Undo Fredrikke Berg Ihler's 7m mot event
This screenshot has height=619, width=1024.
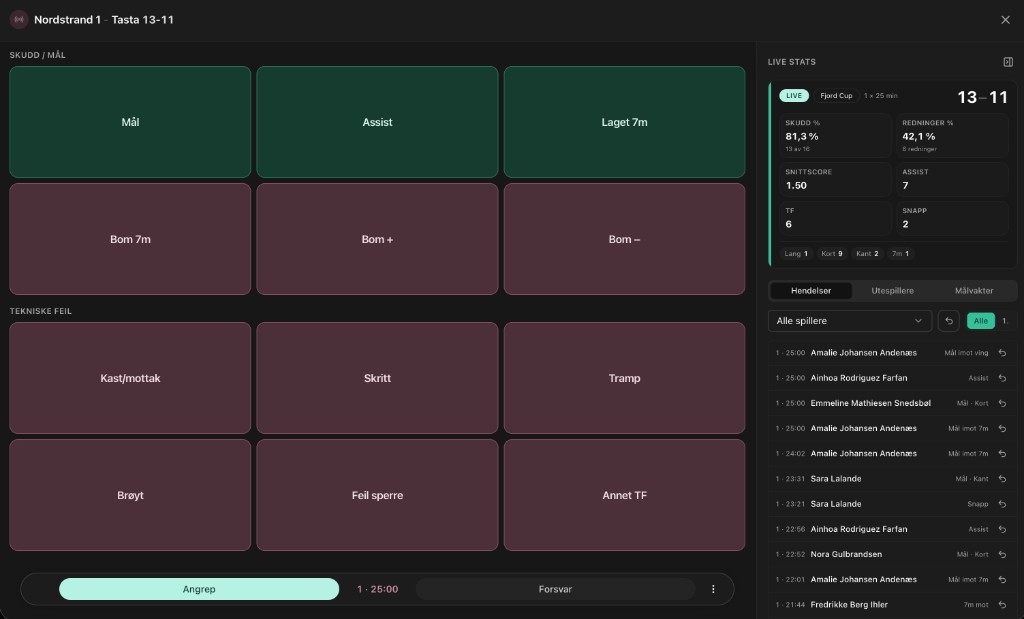[x=1002, y=605]
